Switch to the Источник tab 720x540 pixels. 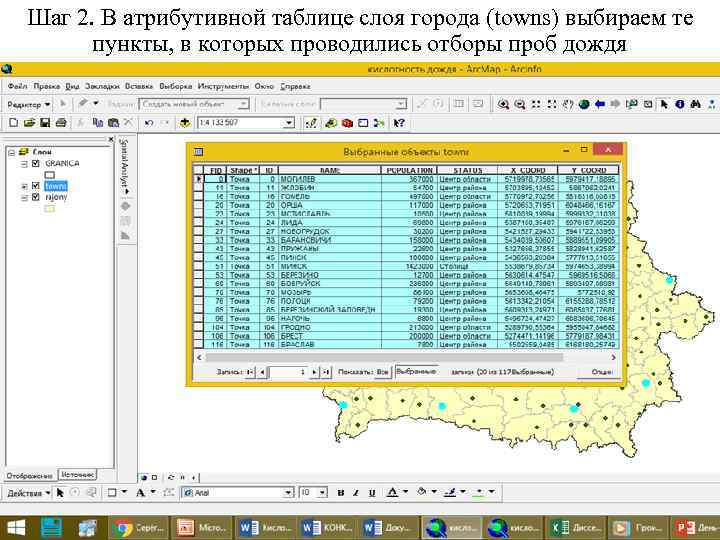click(76, 474)
